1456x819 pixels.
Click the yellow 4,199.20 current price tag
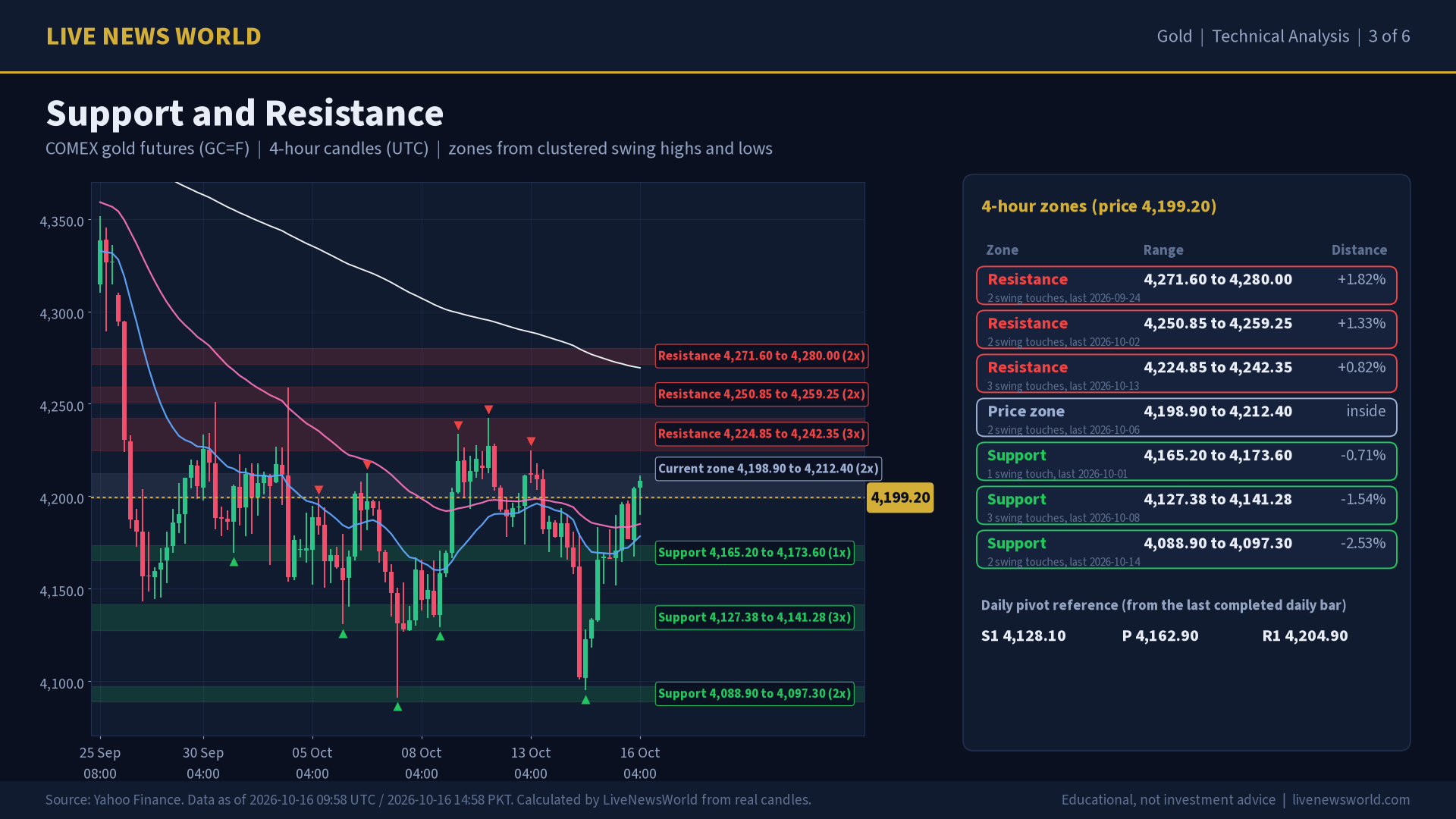(900, 497)
